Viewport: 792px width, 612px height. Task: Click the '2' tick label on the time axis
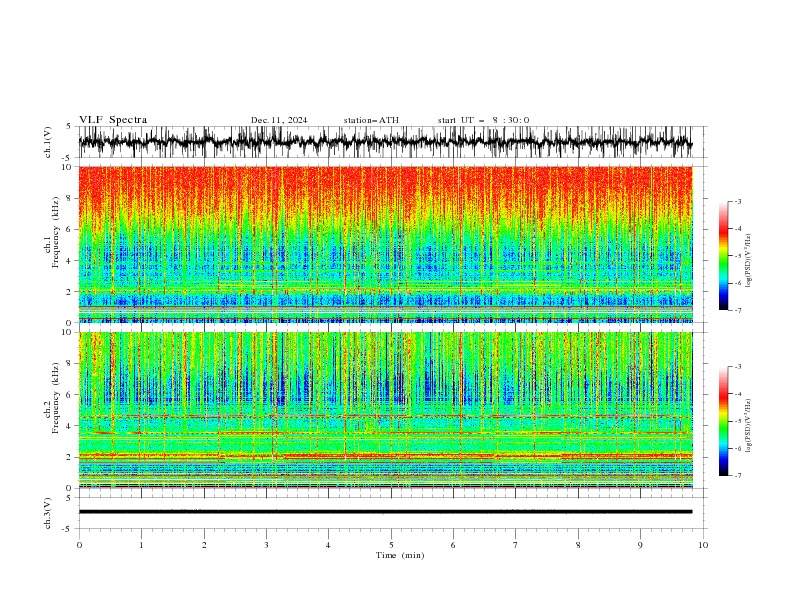(204, 545)
